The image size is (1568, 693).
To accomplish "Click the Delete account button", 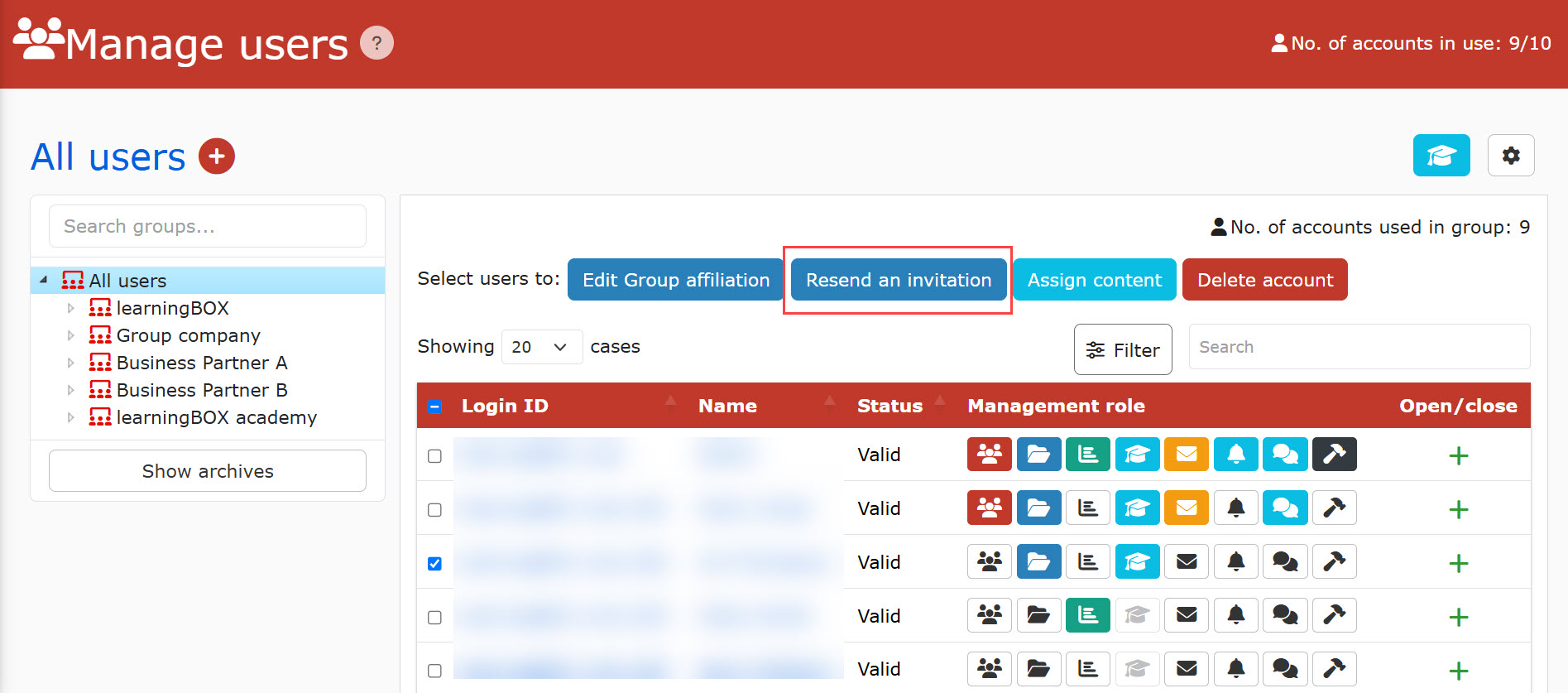I will pyautogui.click(x=1264, y=280).
